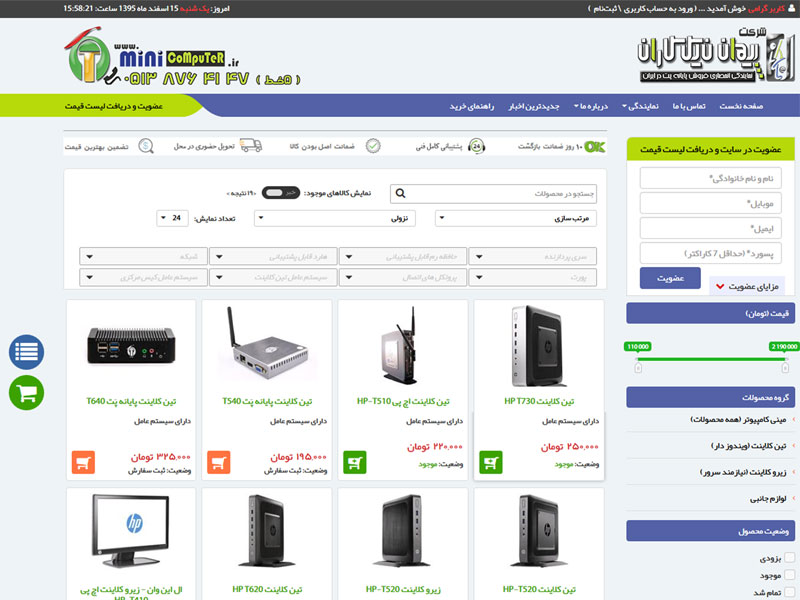Viewport: 800px width, 600px height.
Task: Click the orange cart icon for T540
Action: tap(219, 462)
